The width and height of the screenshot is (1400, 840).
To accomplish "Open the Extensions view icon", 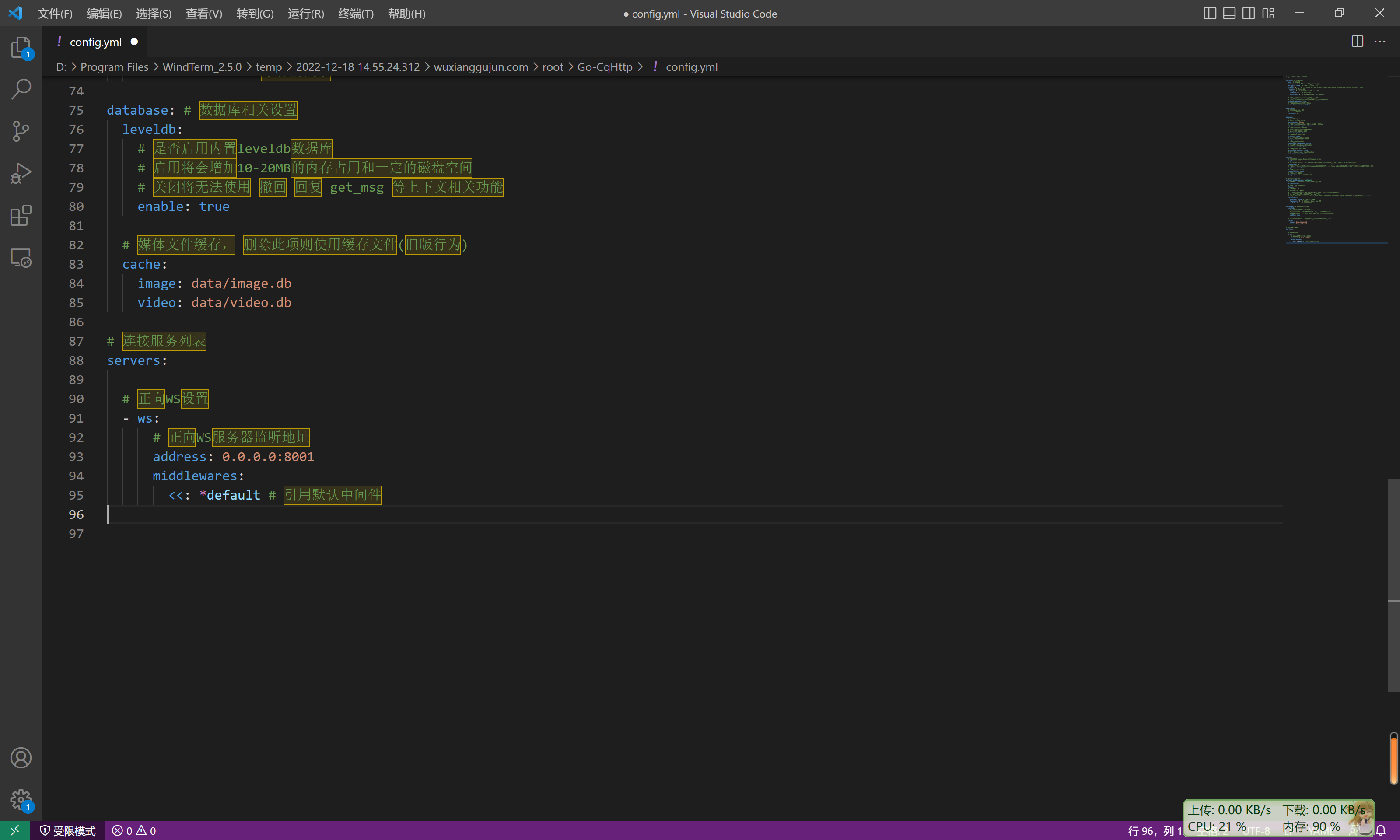I will 21,216.
